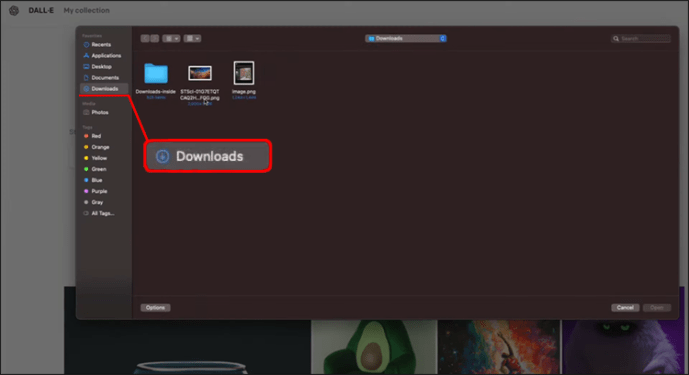Show All Tags in the sidebar
Screen dimensions: 689x375
click(99, 213)
